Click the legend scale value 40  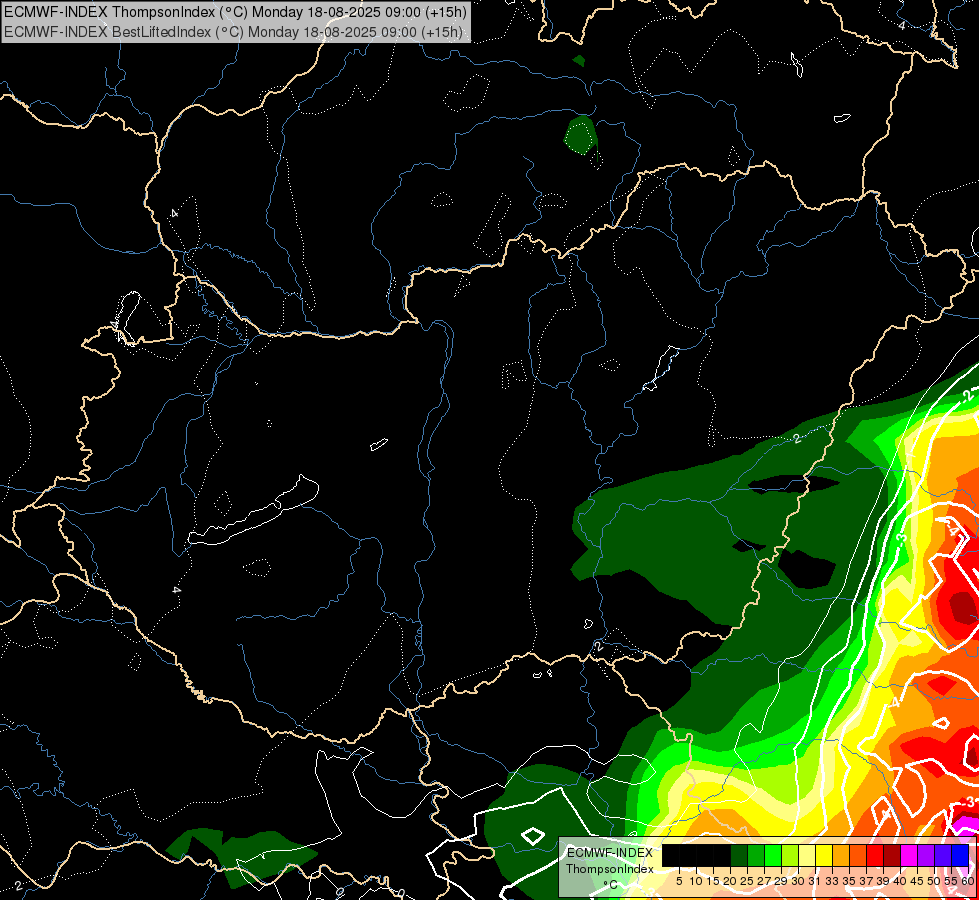900,881
